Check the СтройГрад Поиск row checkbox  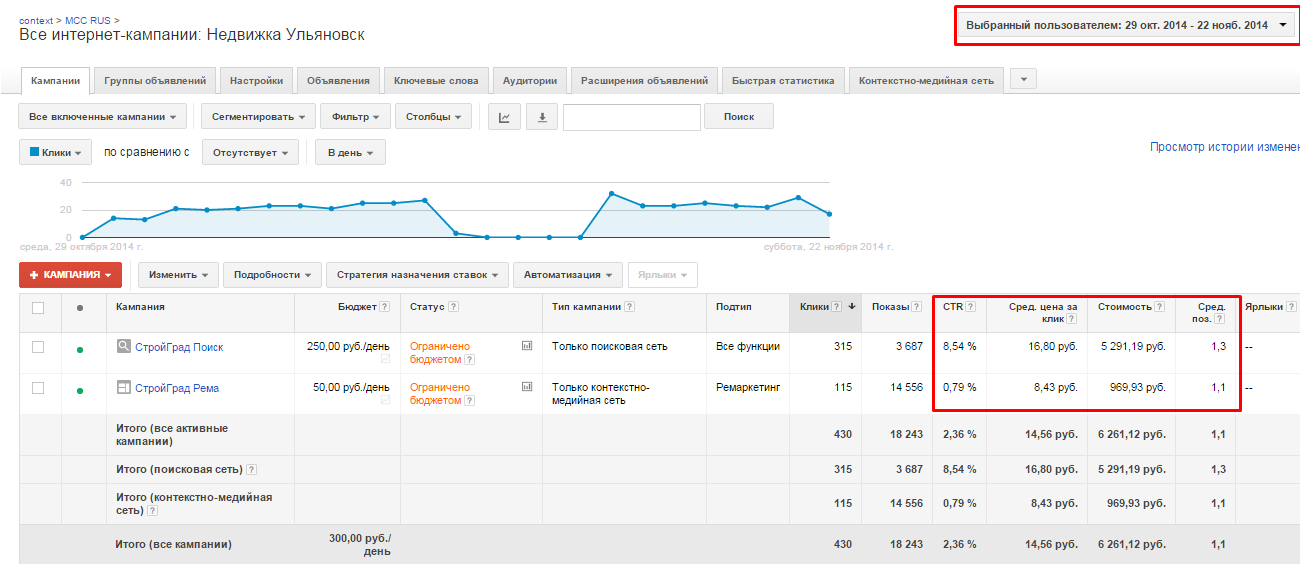(x=38, y=347)
